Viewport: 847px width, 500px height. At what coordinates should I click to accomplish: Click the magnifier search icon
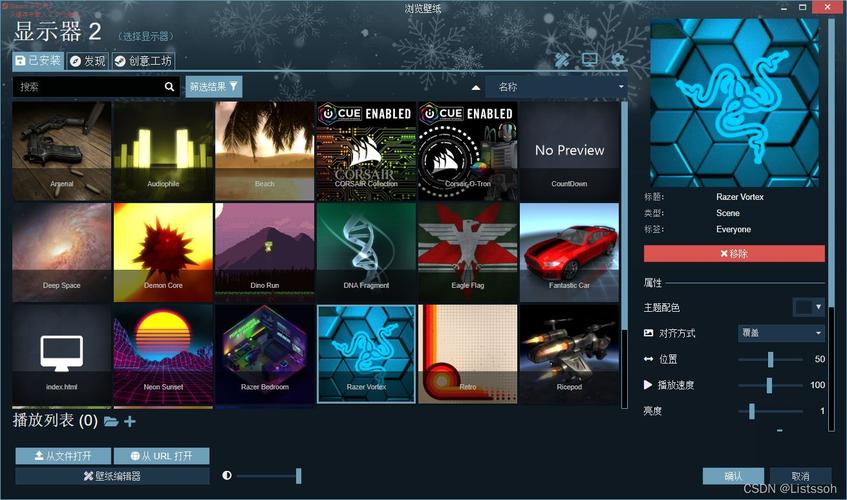(169, 87)
